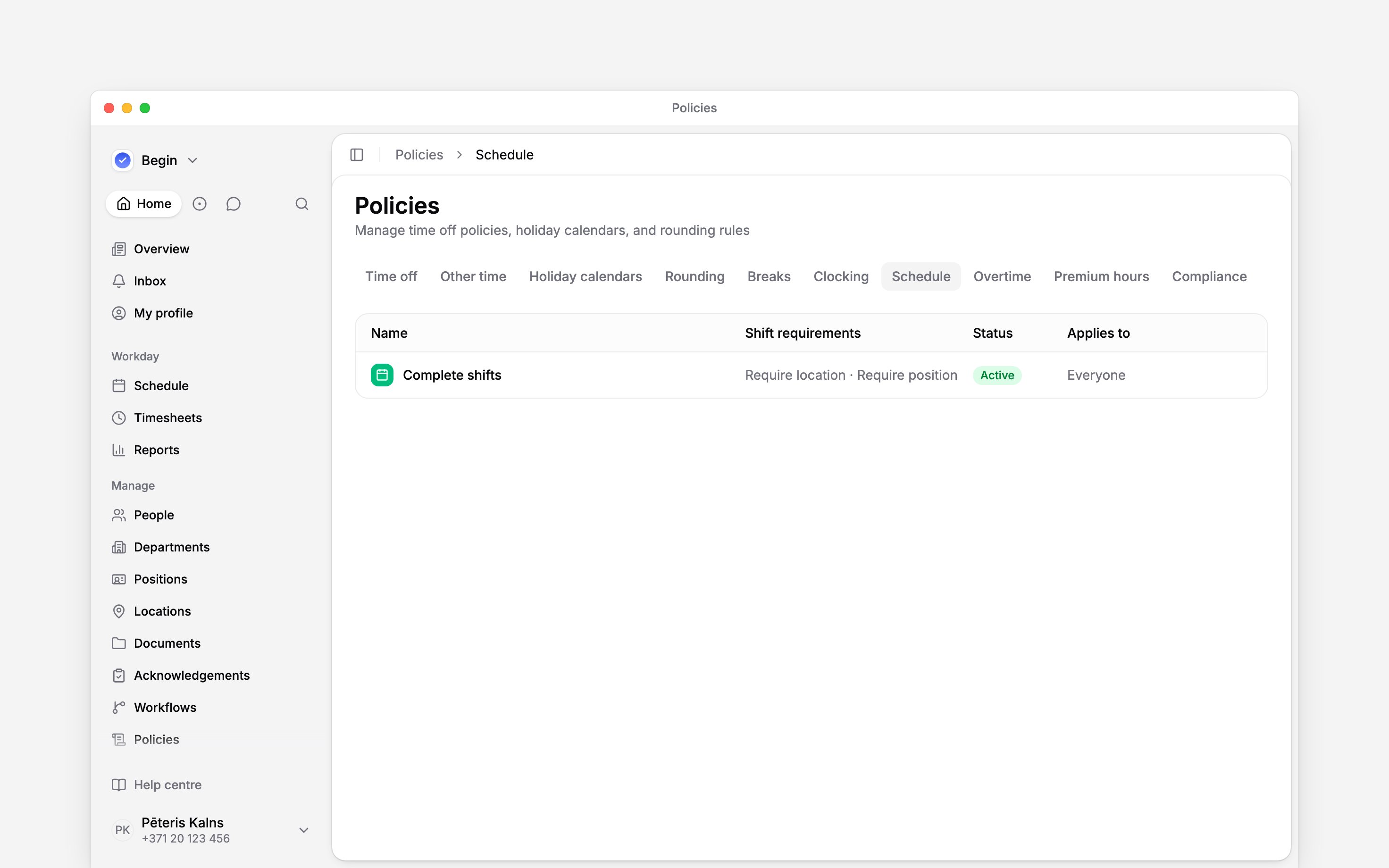Screen dimensions: 1389x868
Task: Click the Begin workspace logo
Action: [x=123, y=160]
